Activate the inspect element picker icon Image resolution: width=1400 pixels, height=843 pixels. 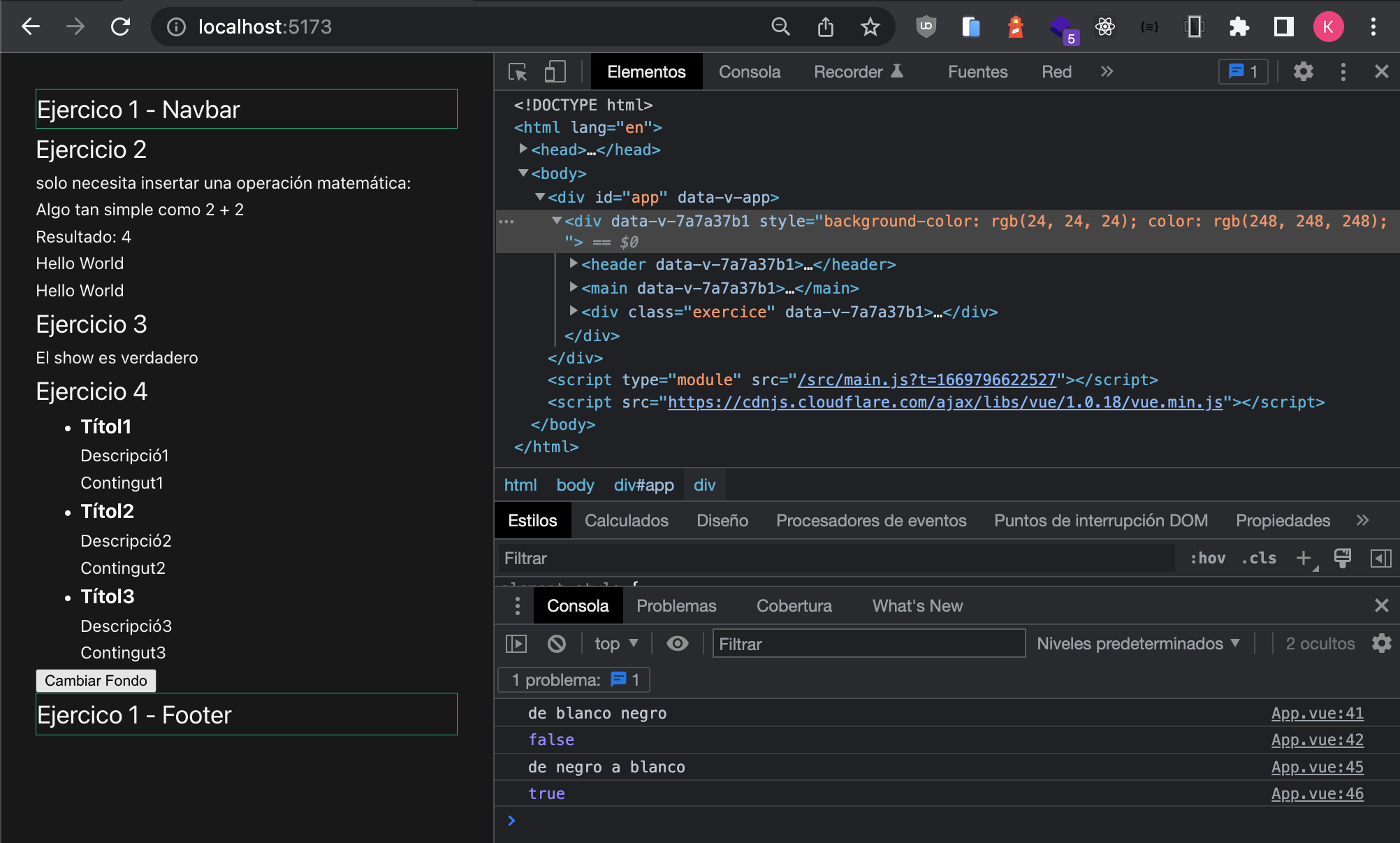[518, 72]
